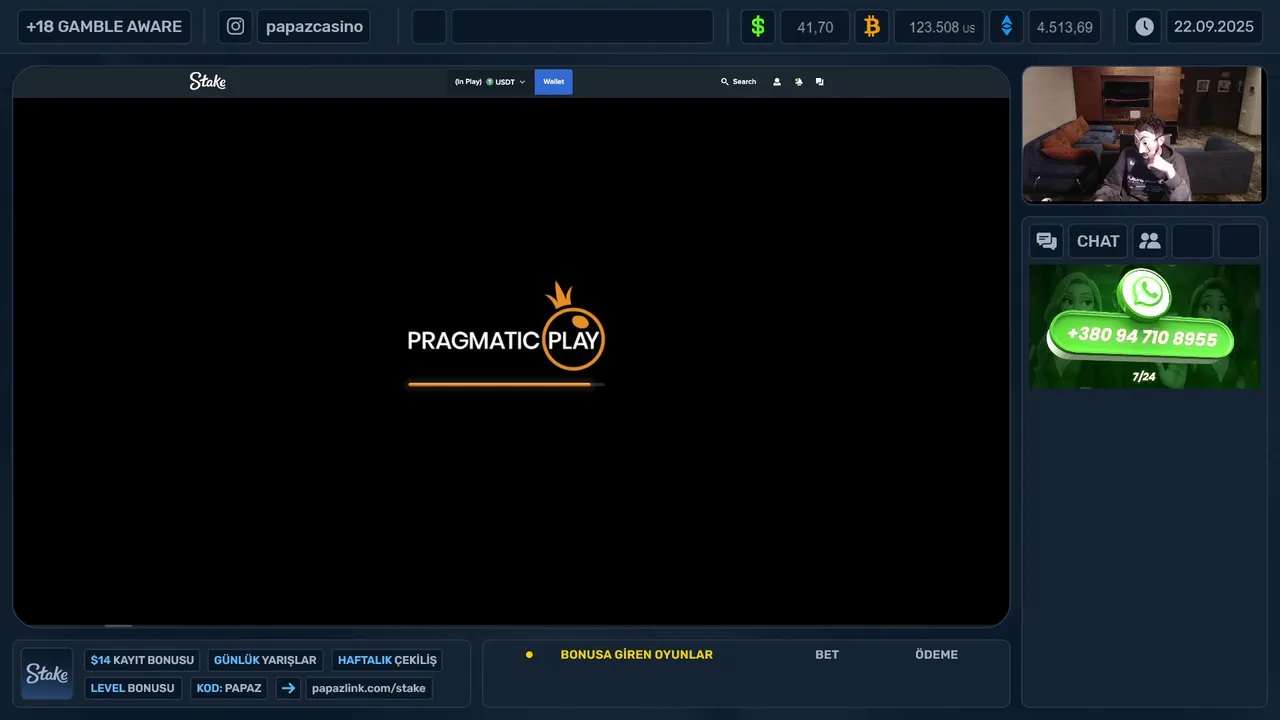Select the CHAT tab
Image resolution: width=1280 pixels, height=720 pixels.
click(1098, 241)
